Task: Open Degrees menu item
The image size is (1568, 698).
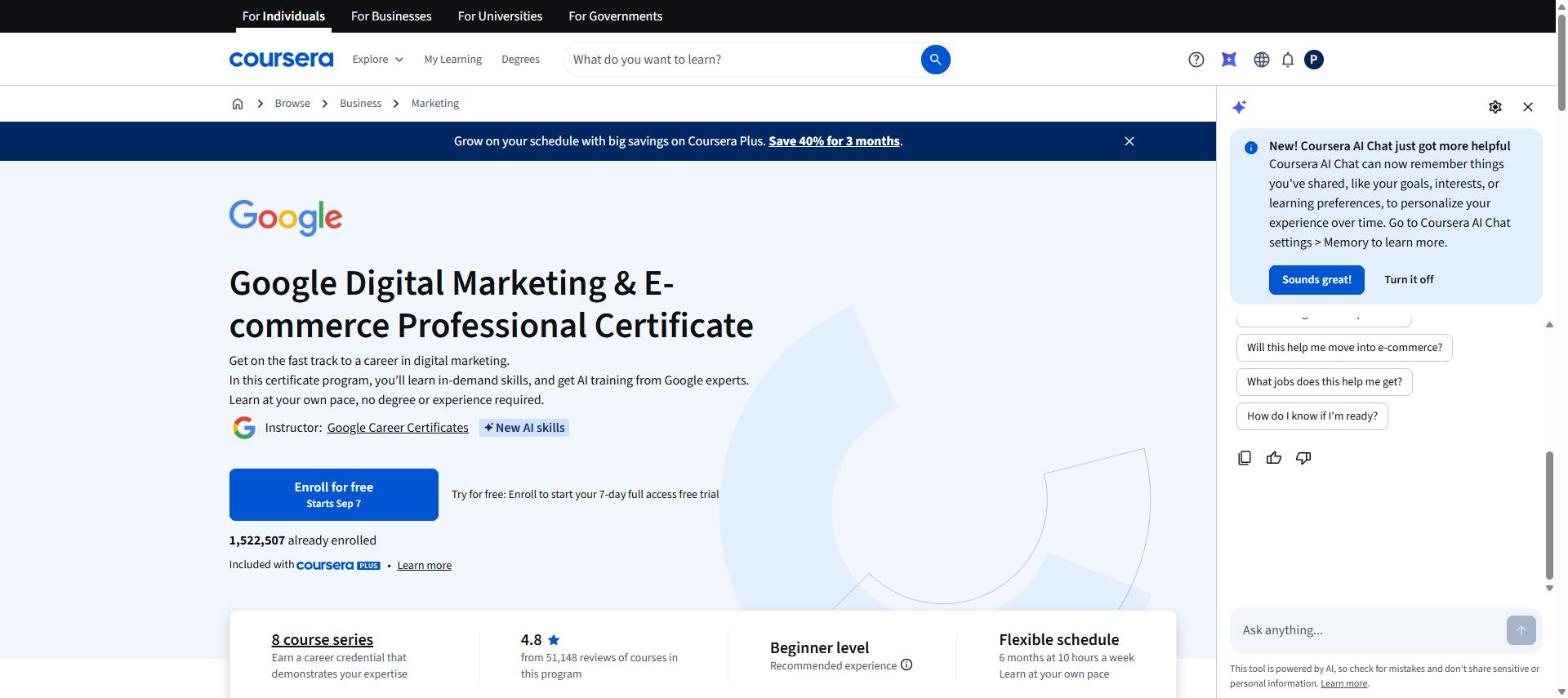Action: [x=520, y=59]
